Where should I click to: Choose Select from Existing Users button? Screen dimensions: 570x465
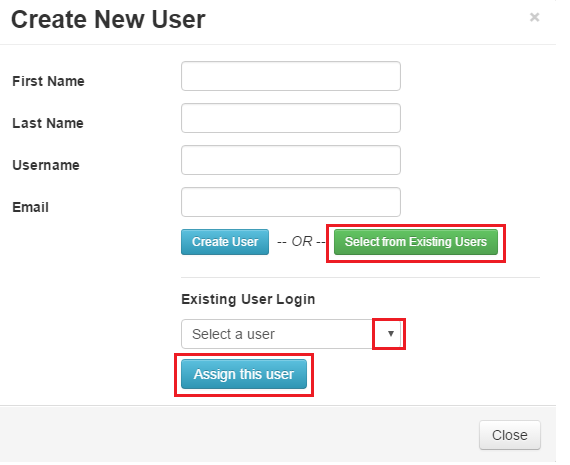416,242
